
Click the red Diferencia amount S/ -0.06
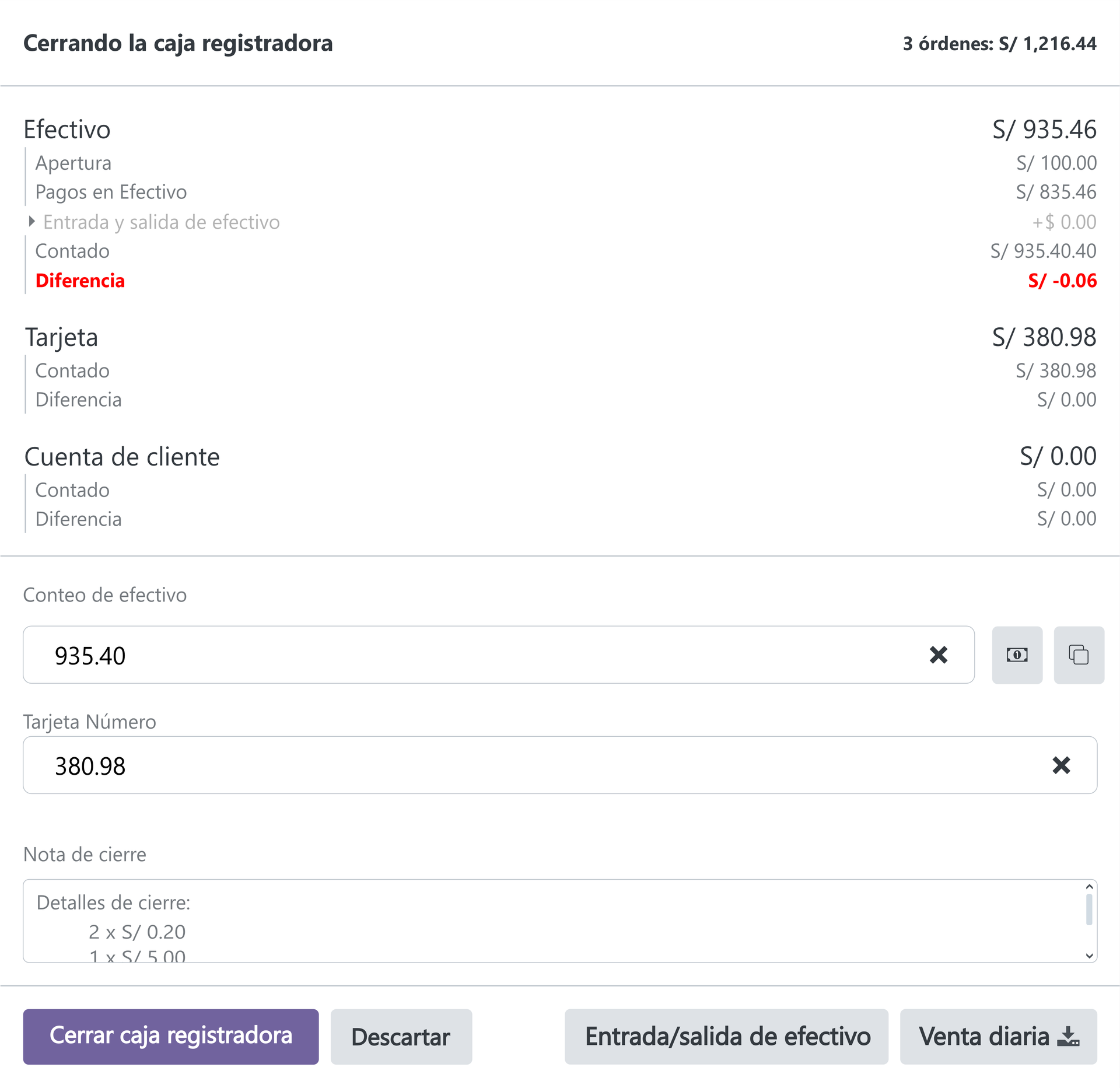click(1062, 281)
